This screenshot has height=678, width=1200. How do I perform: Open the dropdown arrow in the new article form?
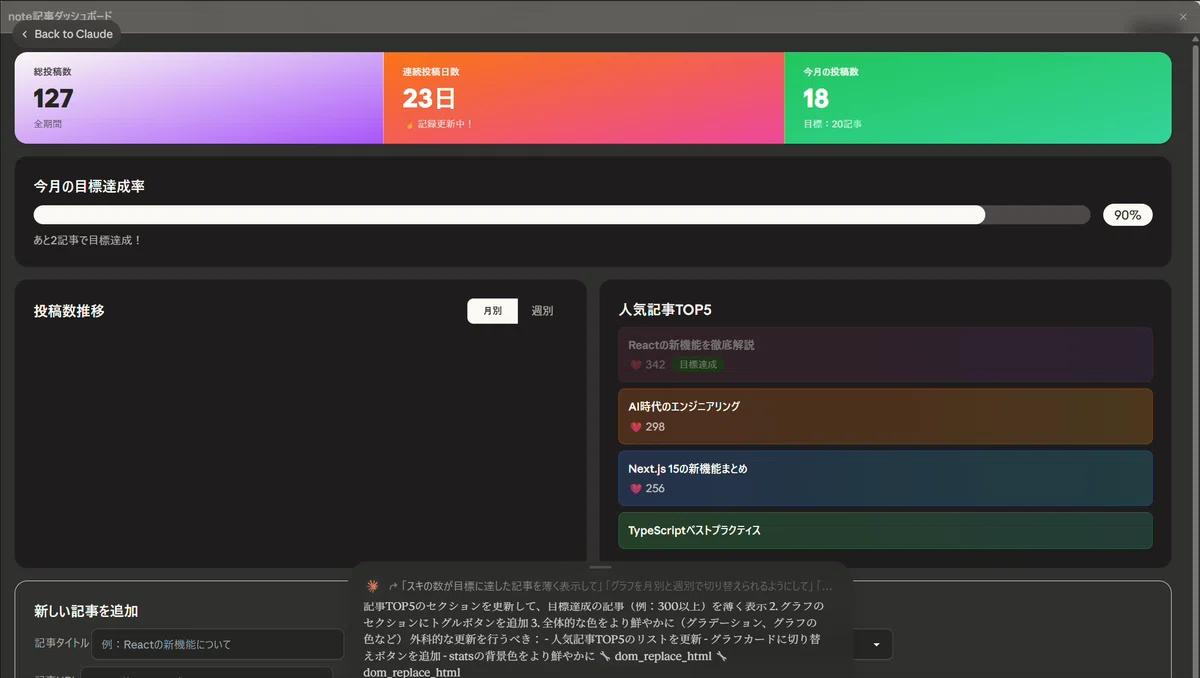[x=877, y=645]
